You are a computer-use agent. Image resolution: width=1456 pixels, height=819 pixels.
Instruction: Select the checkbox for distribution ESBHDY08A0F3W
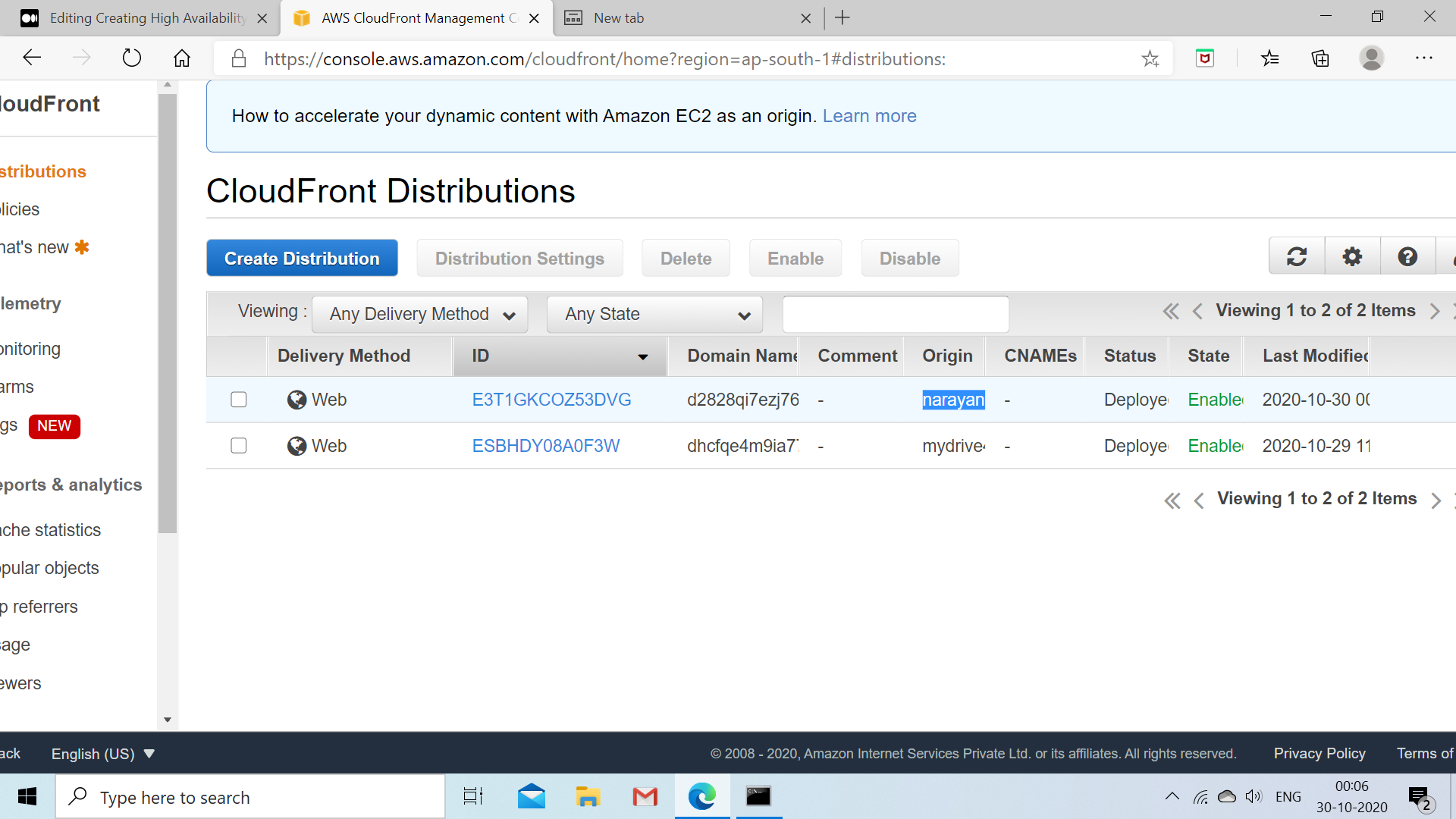coord(238,446)
